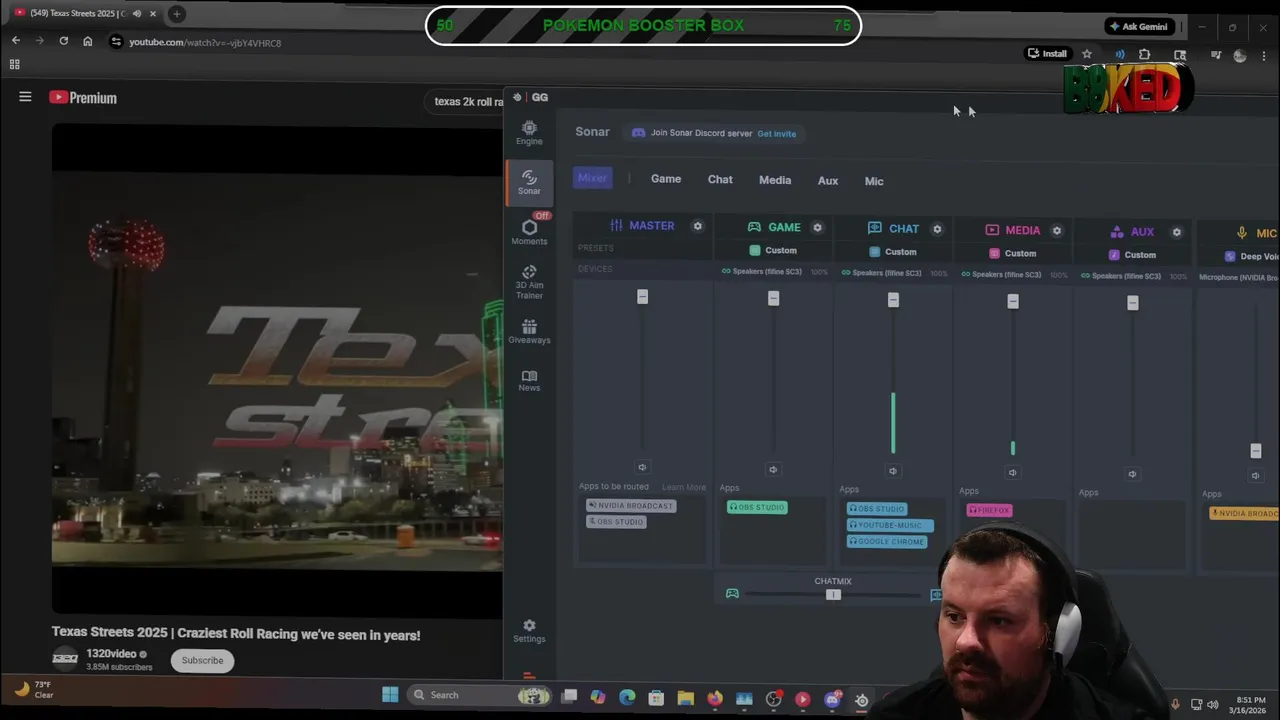Switch to the Aux tab

(828, 181)
